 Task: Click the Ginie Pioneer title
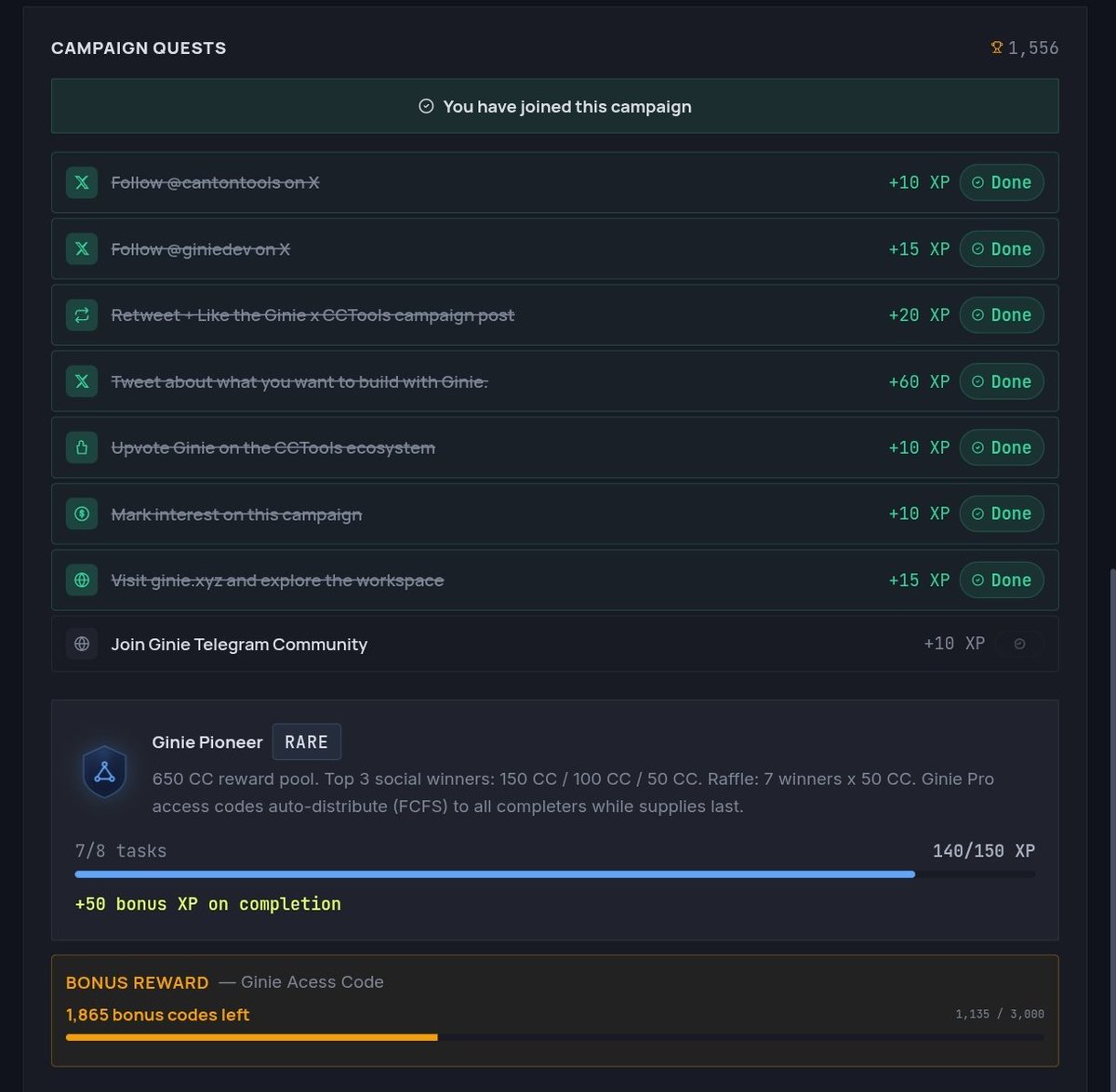(x=207, y=742)
